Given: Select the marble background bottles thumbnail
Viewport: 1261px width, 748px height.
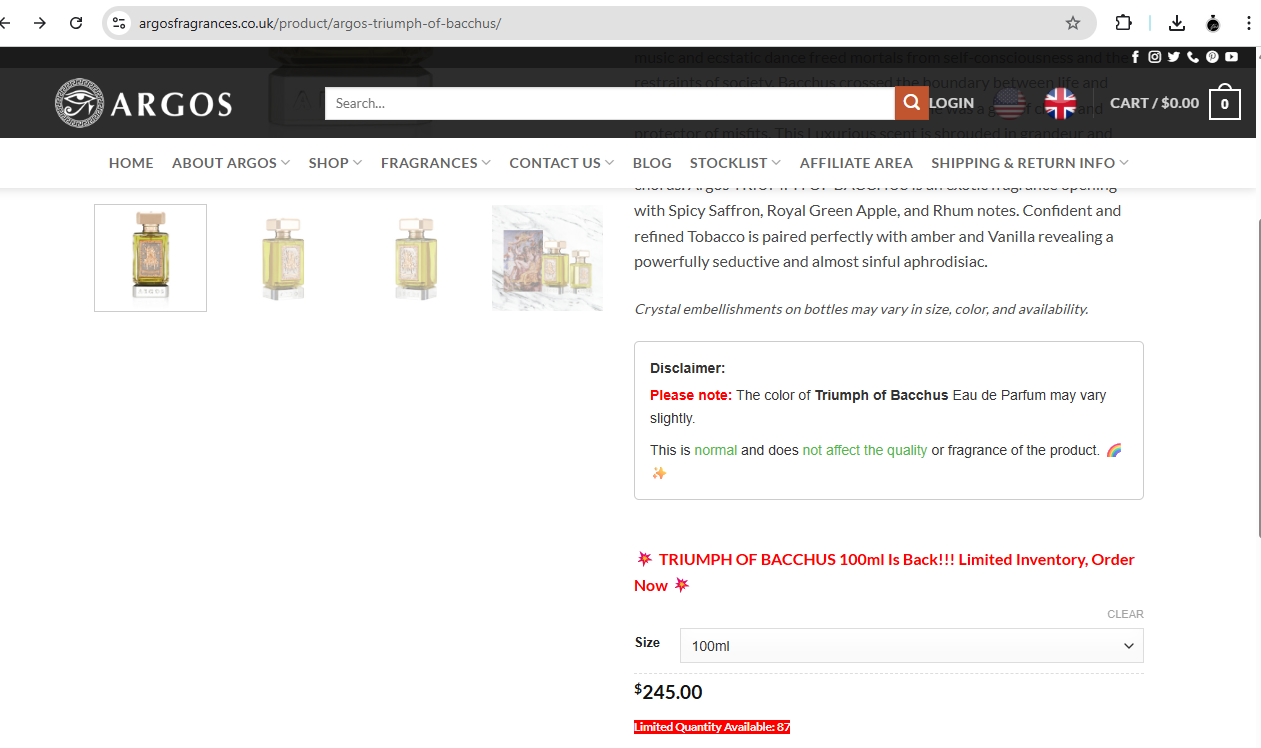Looking at the screenshot, I should pyautogui.click(x=547, y=258).
